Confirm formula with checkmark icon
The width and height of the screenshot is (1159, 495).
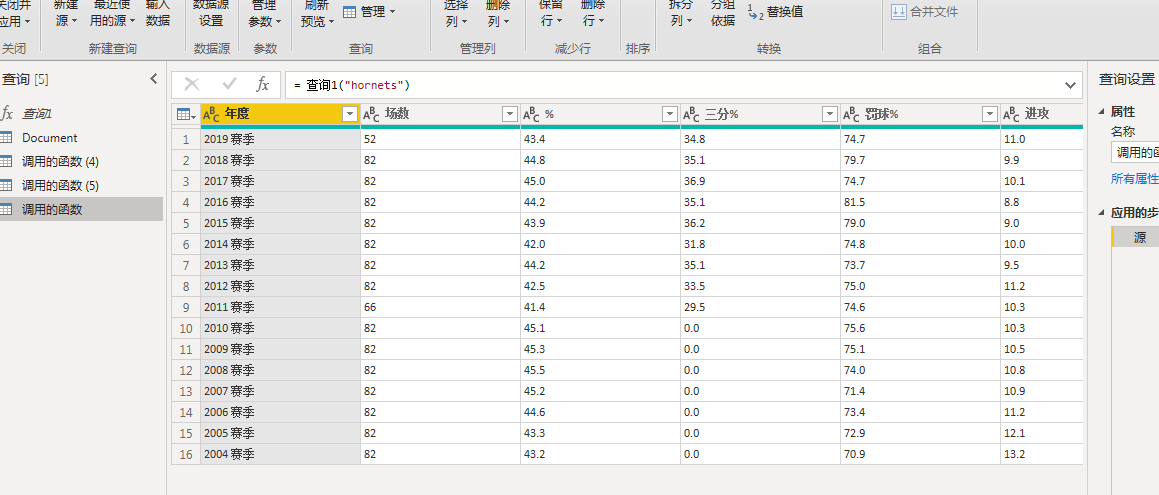pyautogui.click(x=228, y=85)
